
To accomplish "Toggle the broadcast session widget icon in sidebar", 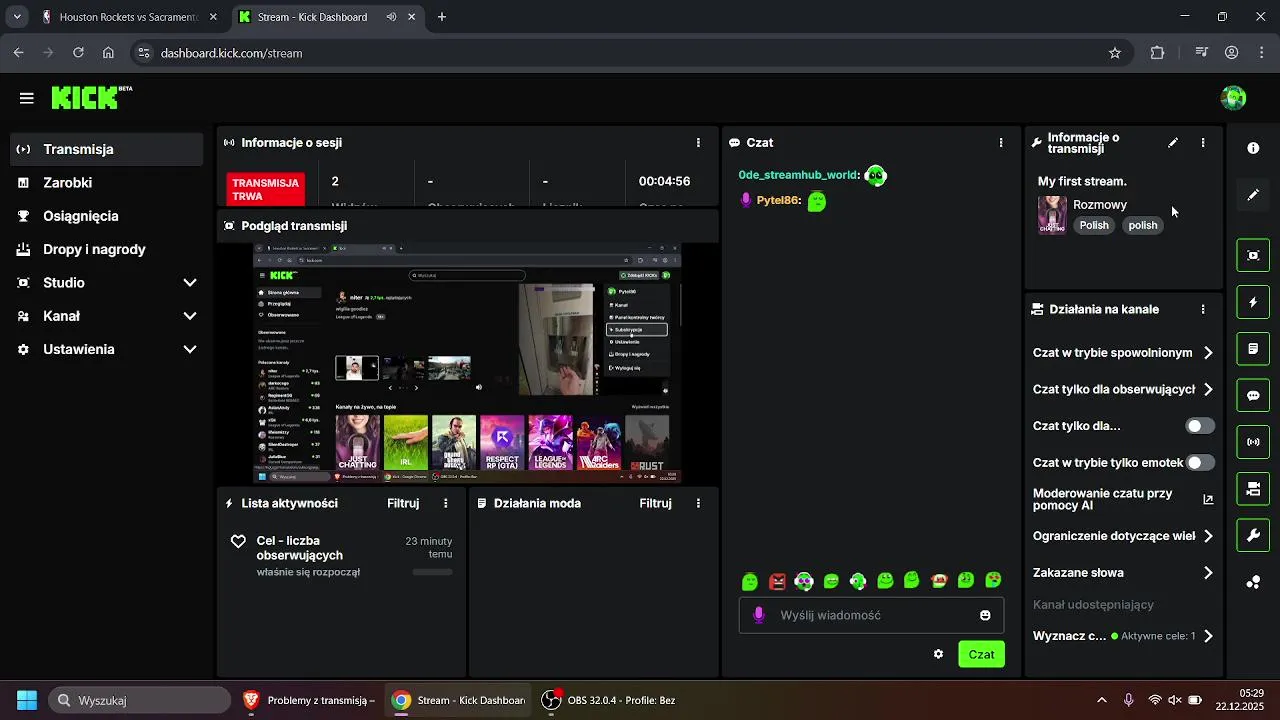I will point(1253,442).
